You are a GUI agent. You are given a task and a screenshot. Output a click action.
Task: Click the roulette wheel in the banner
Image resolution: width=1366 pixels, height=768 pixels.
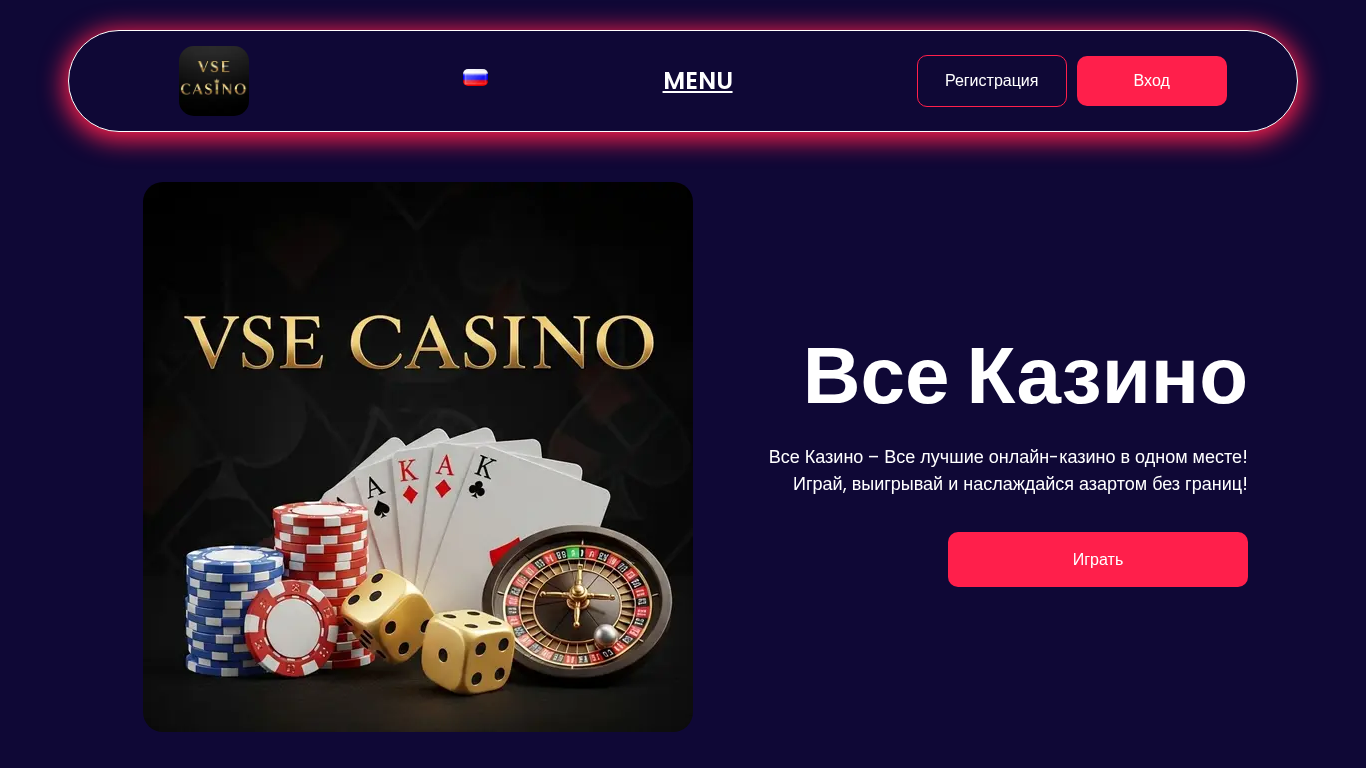click(x=578, y=602)
